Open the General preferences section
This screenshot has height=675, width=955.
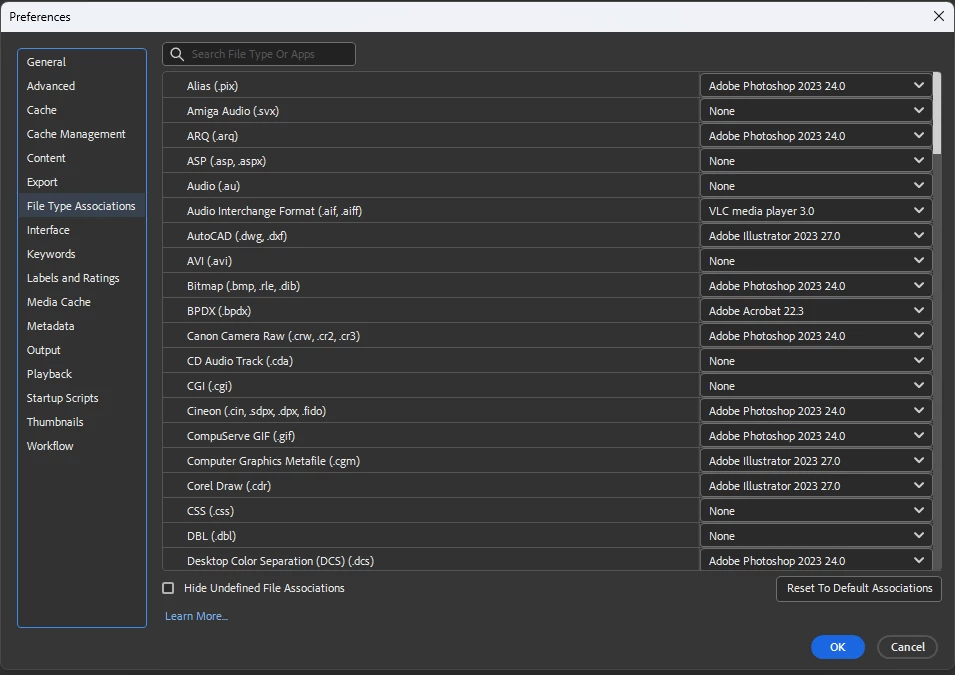click(46, 62)
